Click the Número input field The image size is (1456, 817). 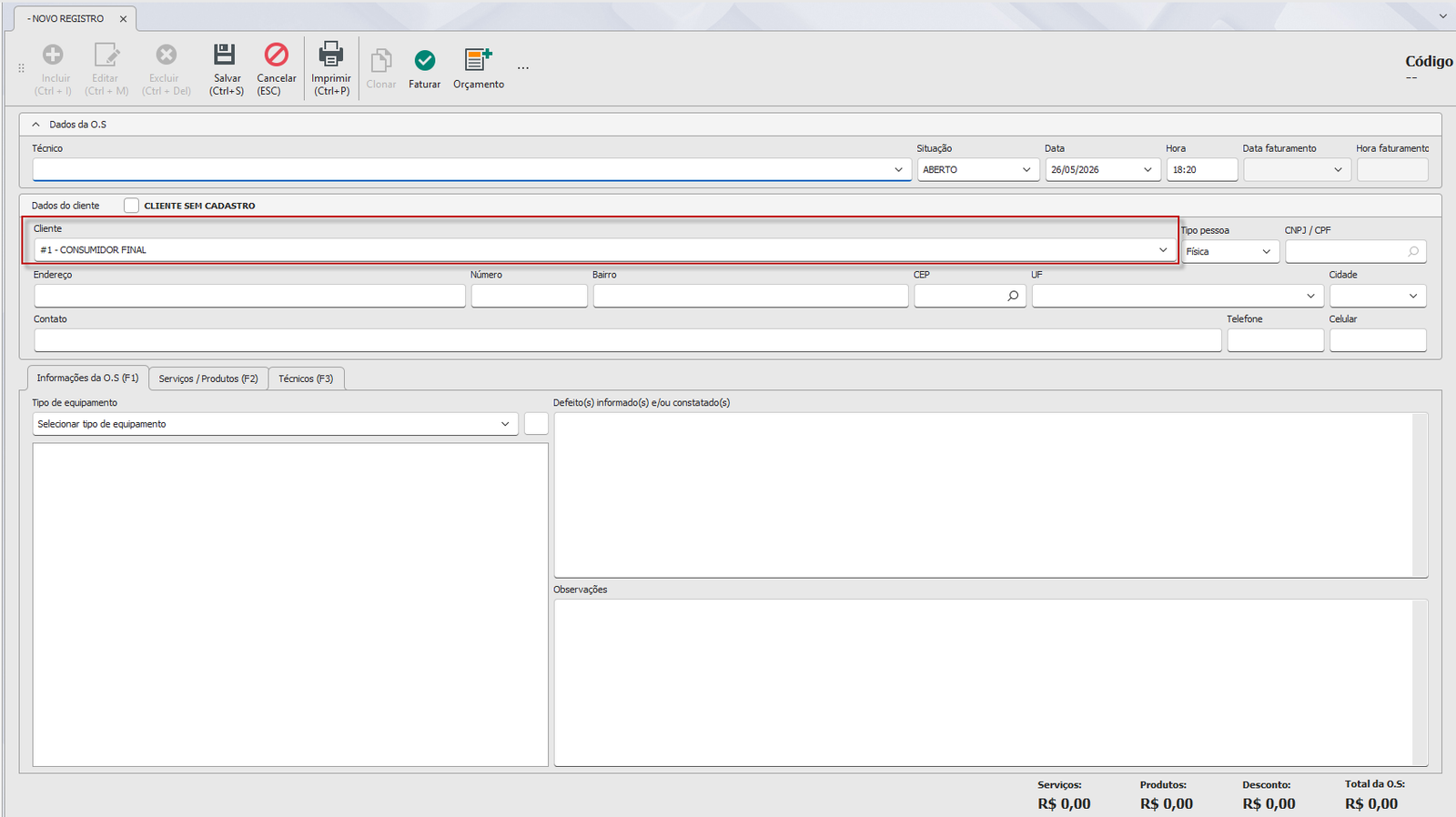530,296
